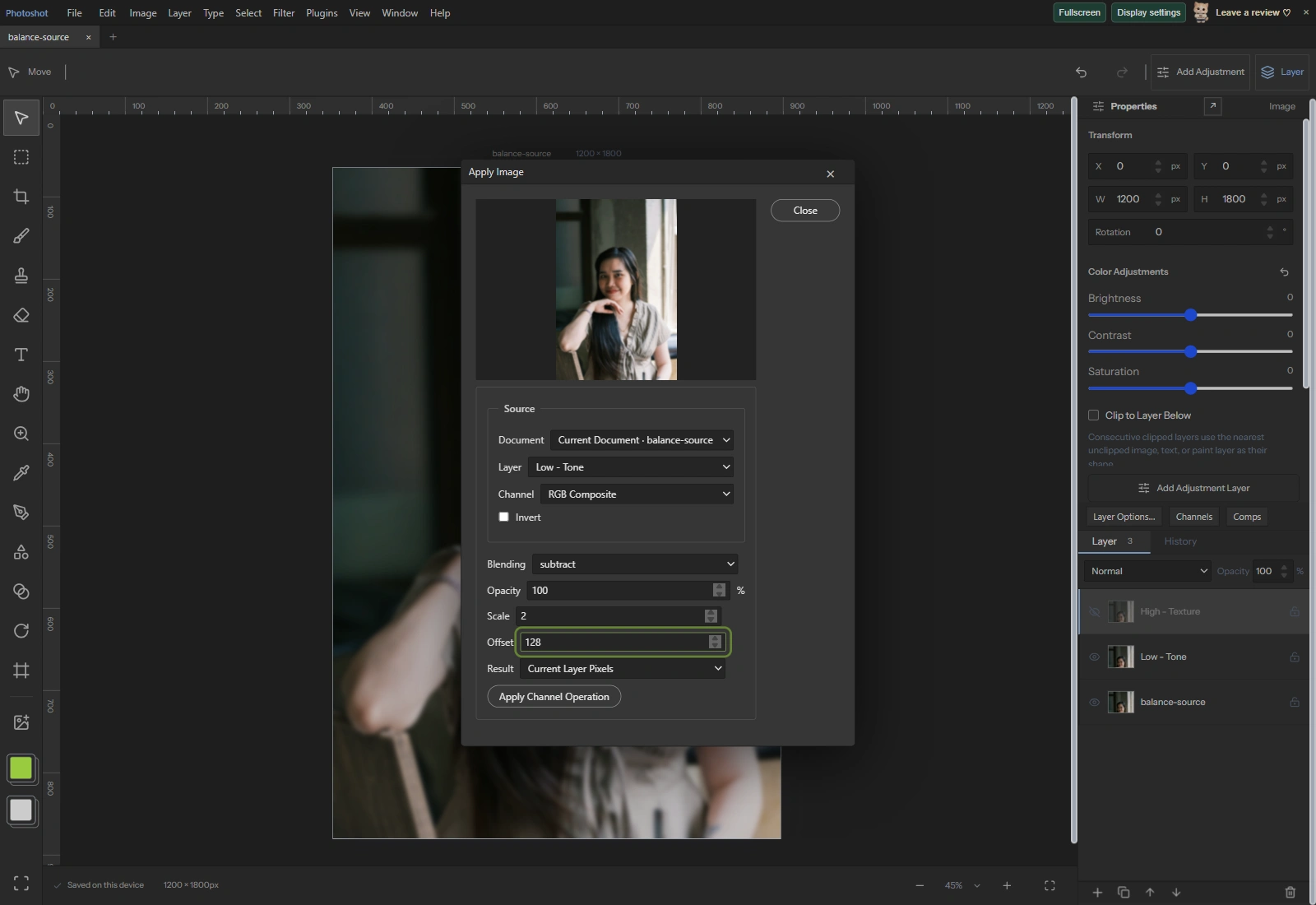Select the Clone Stamp tool

click(x=21, y=276)
